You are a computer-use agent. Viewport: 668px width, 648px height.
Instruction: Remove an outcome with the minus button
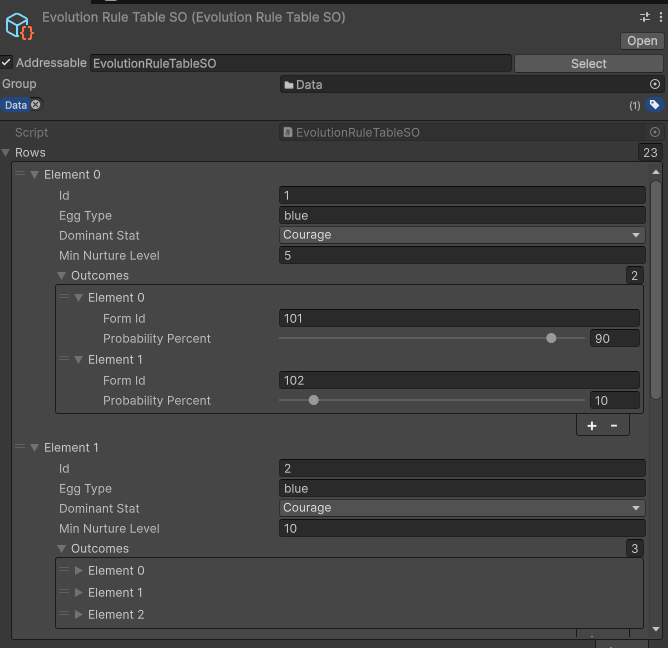click(614, 426)
